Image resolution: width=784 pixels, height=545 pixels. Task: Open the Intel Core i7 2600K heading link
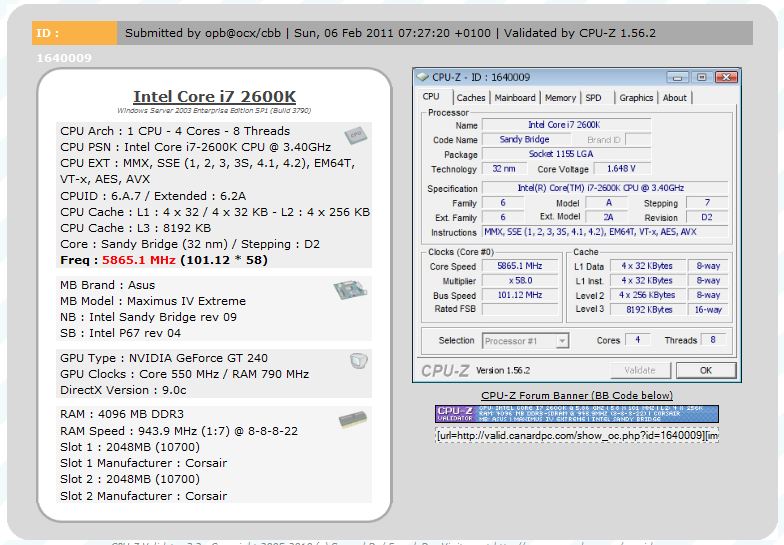coord(214,96)
